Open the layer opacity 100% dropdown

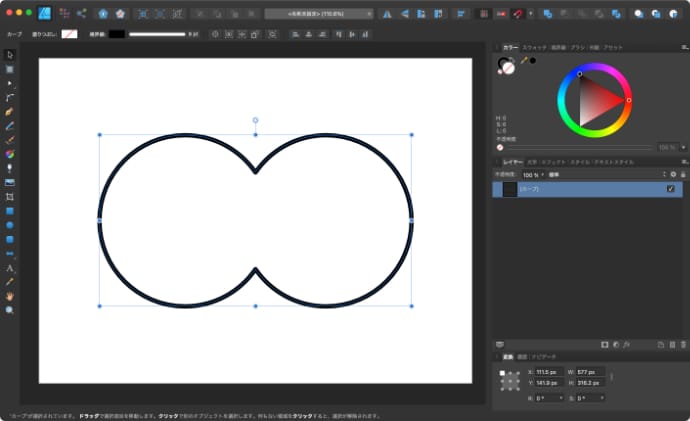531,174
